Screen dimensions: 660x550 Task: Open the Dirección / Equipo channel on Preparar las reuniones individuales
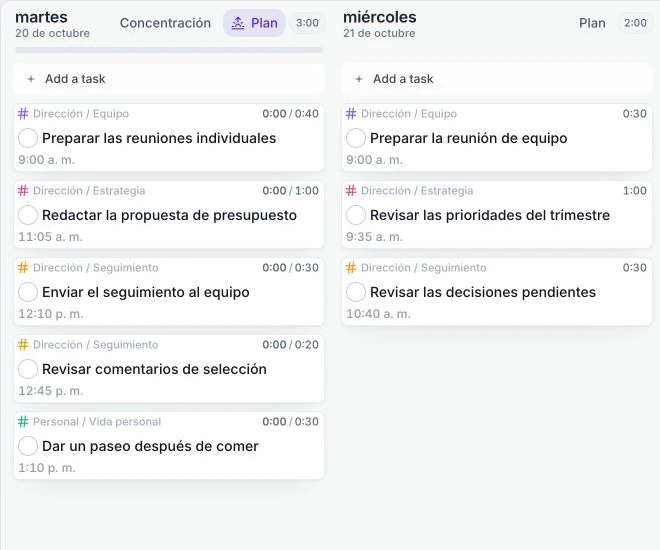(81, 114)
